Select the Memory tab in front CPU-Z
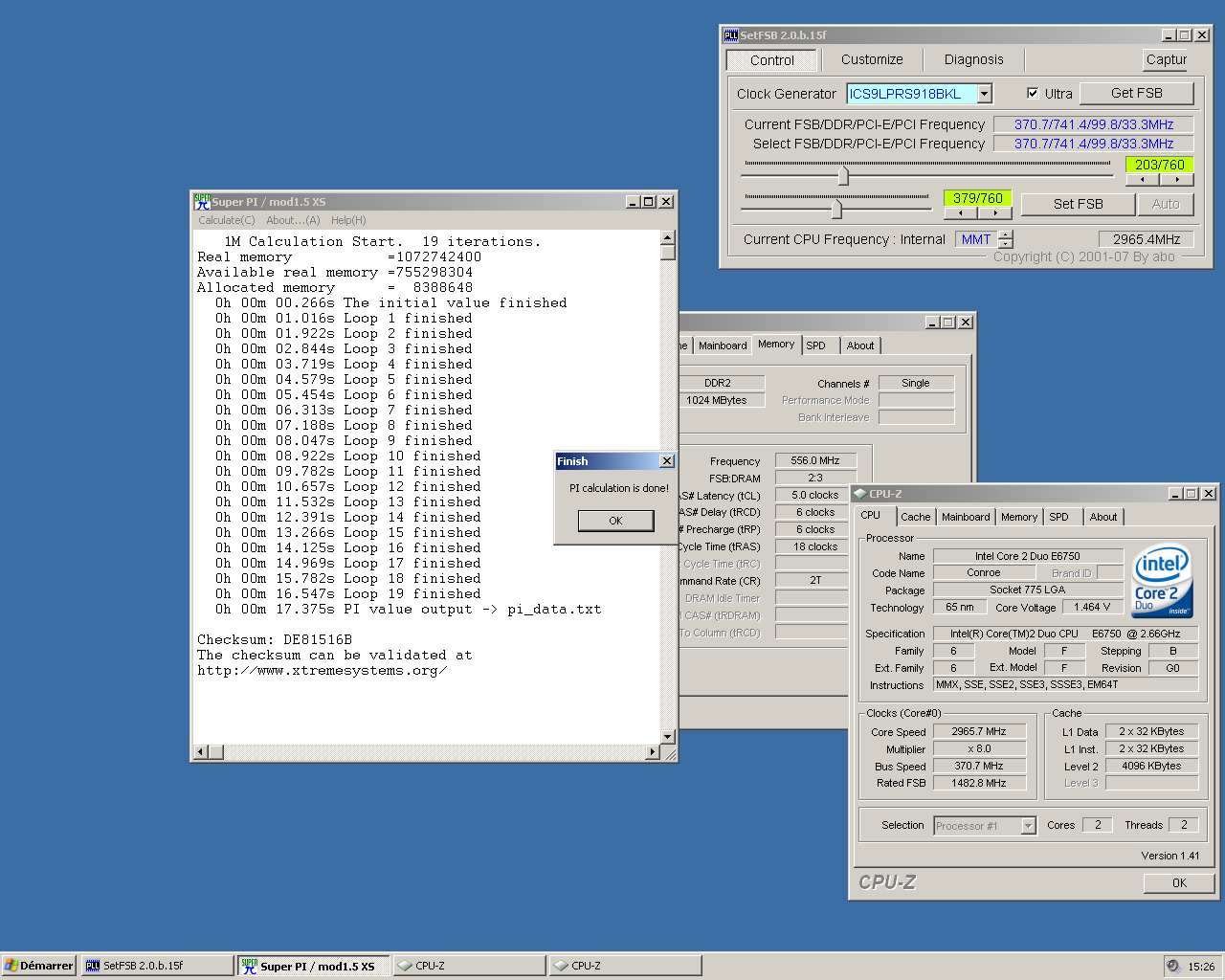 [1019, 517]
